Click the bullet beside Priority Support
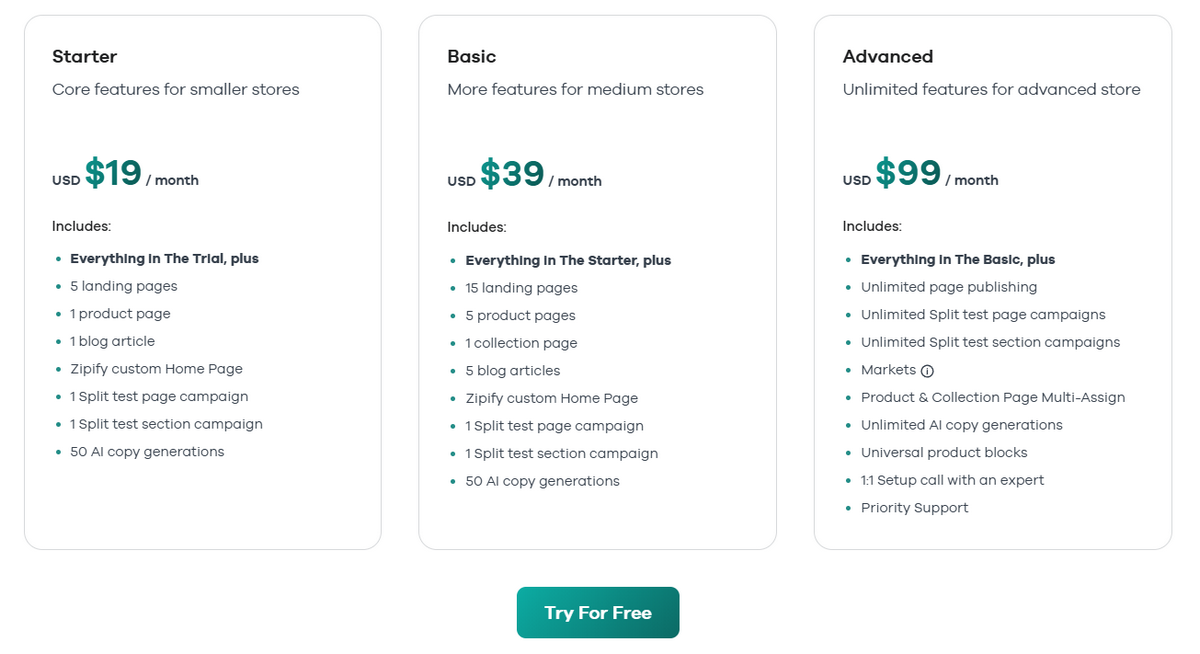This screenshot has height=654, width=1200. click(x=848, y=508)
